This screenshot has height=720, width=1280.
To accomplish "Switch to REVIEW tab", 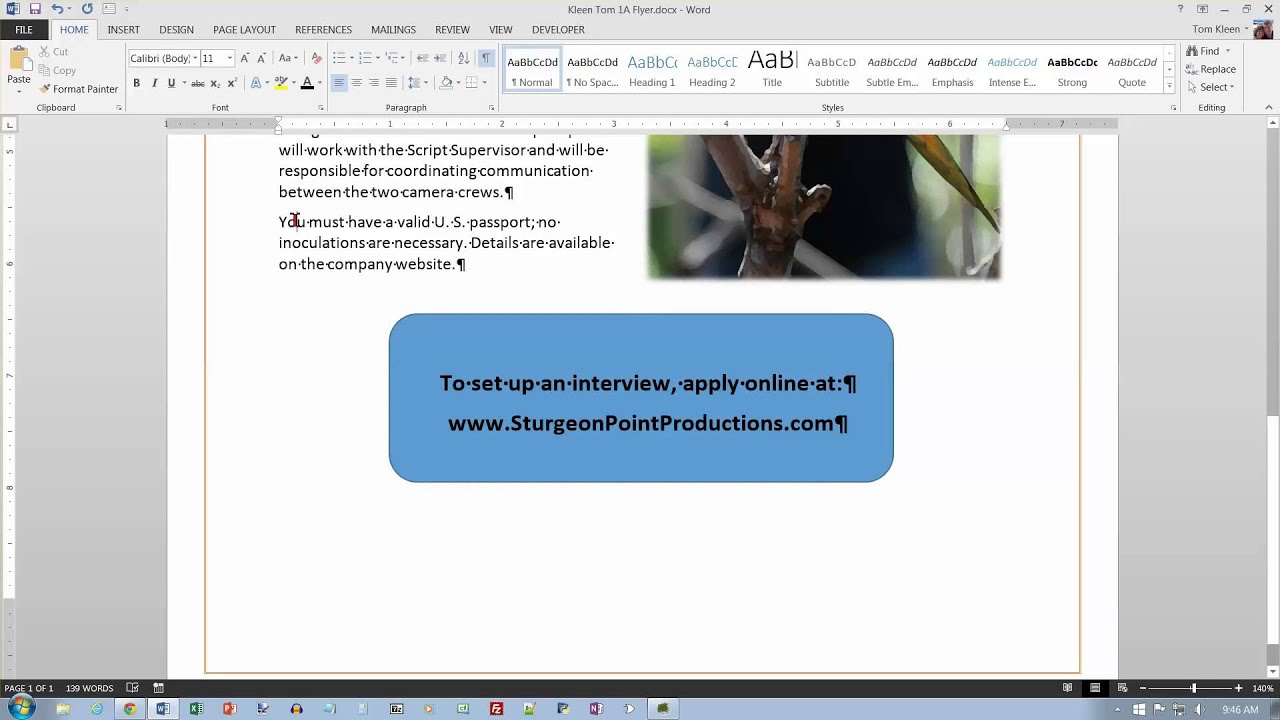I will tap(452, 30).
